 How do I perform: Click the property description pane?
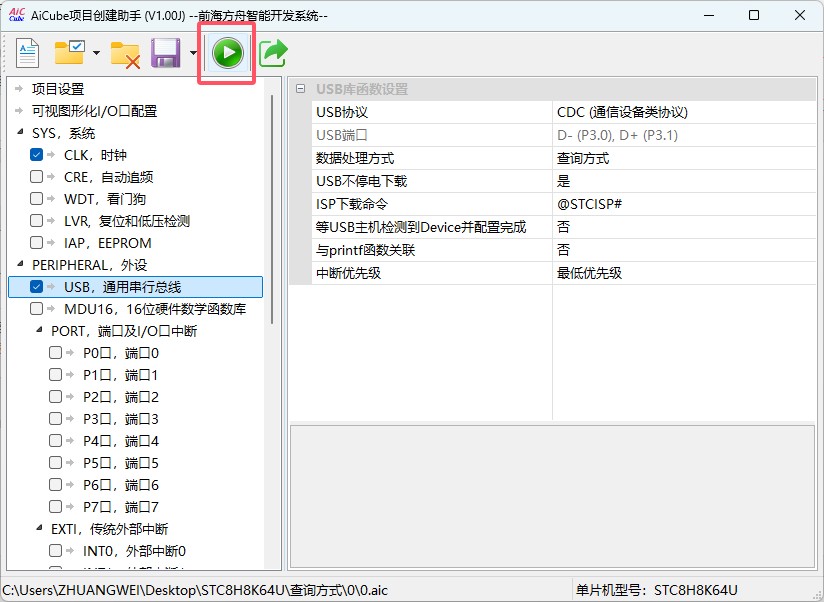tap(552, 496)
